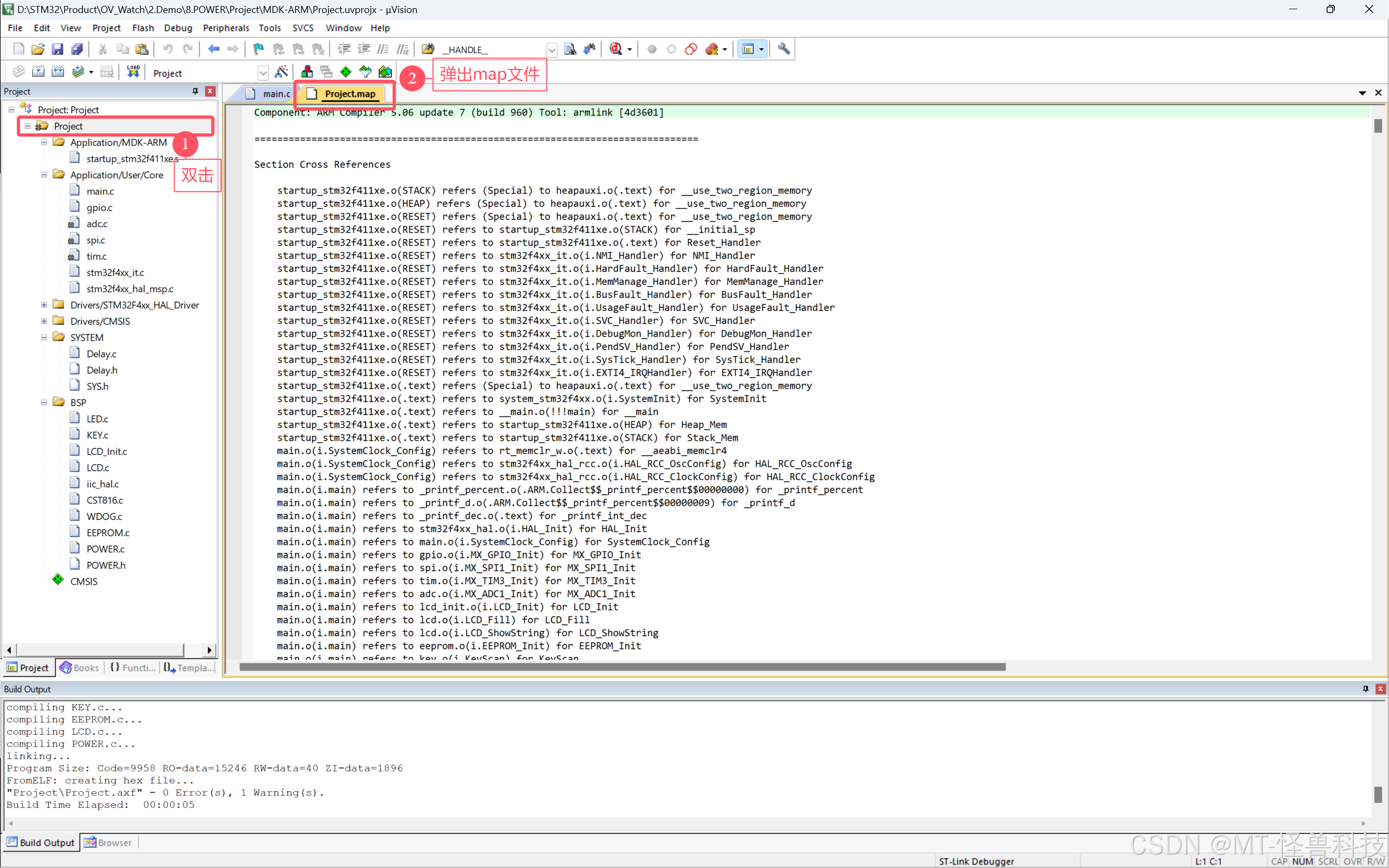The height and width of the screenshot is (868, 1389).
Task: Toggle the window layout view button
Action: [x=748, y=49]
